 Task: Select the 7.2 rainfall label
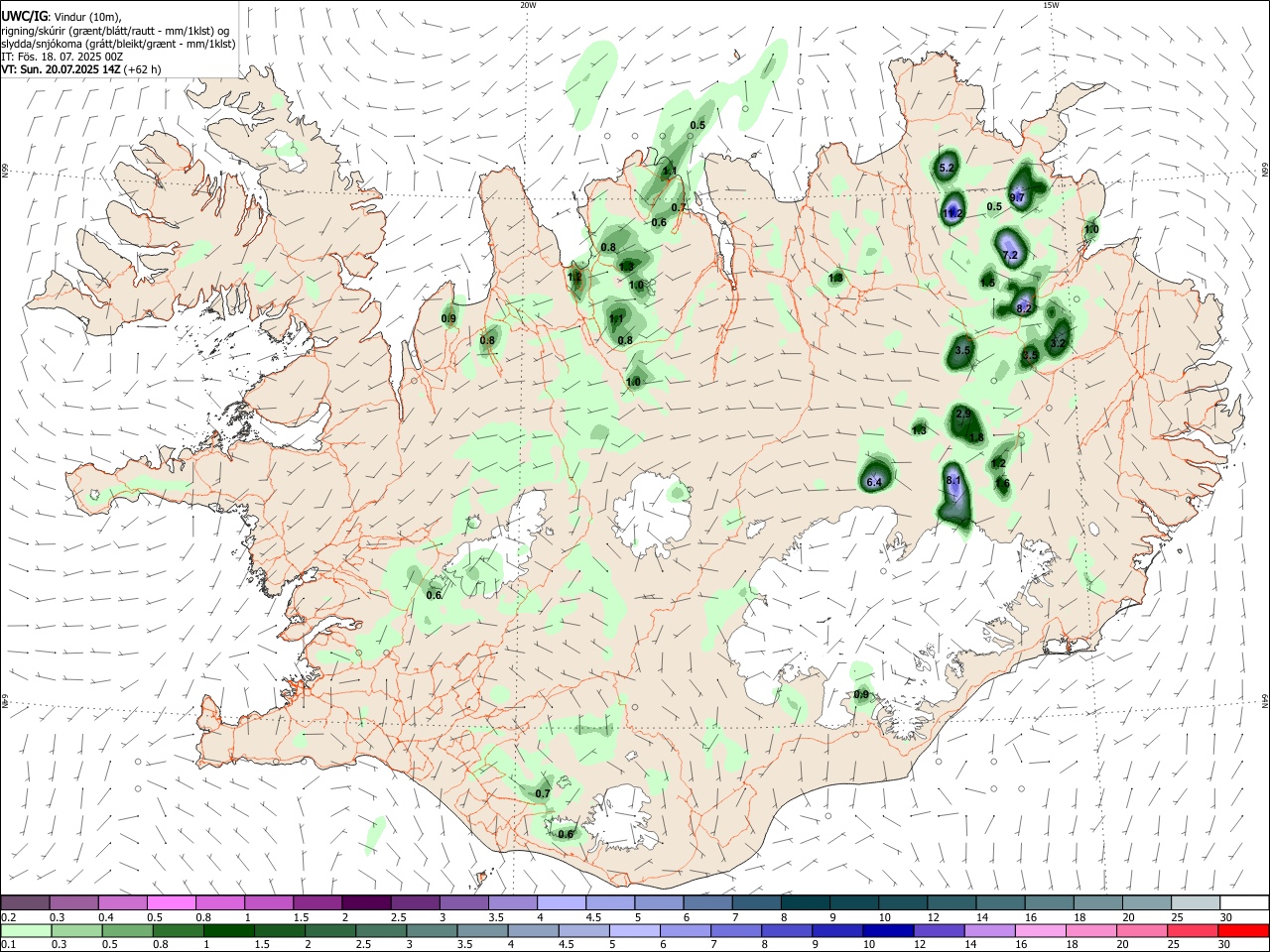click(x=1011, y=256)
